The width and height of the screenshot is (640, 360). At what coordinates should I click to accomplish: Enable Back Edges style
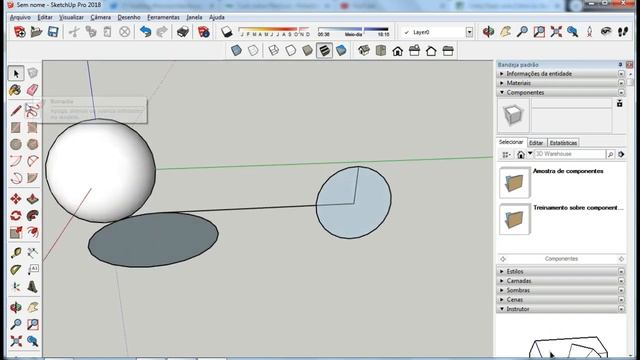coord(253,51)
